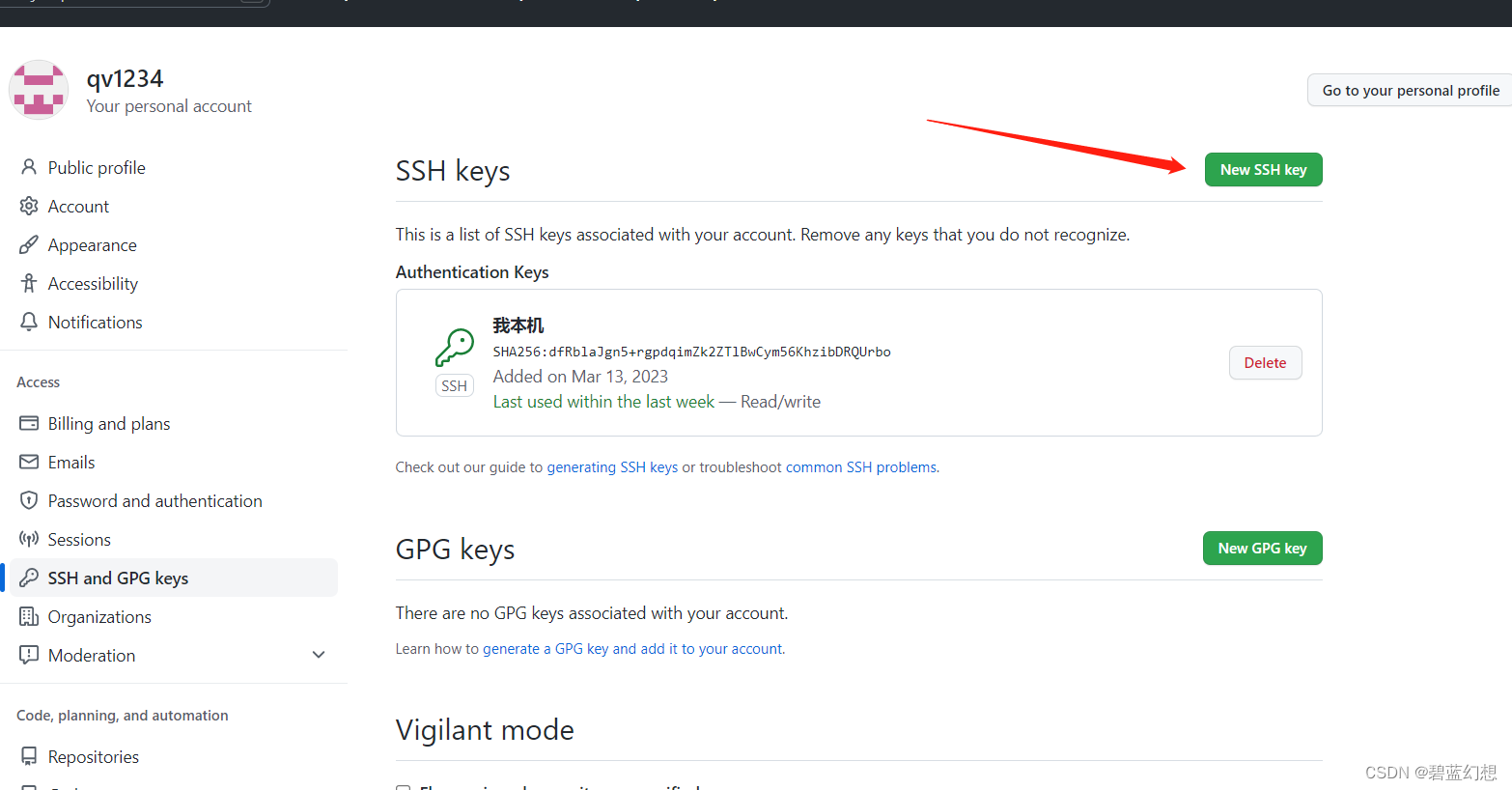The height and width of the screenshot is (790, 1512).
Task: Go to Accessibility settings
Action: (x=93, y=283)
